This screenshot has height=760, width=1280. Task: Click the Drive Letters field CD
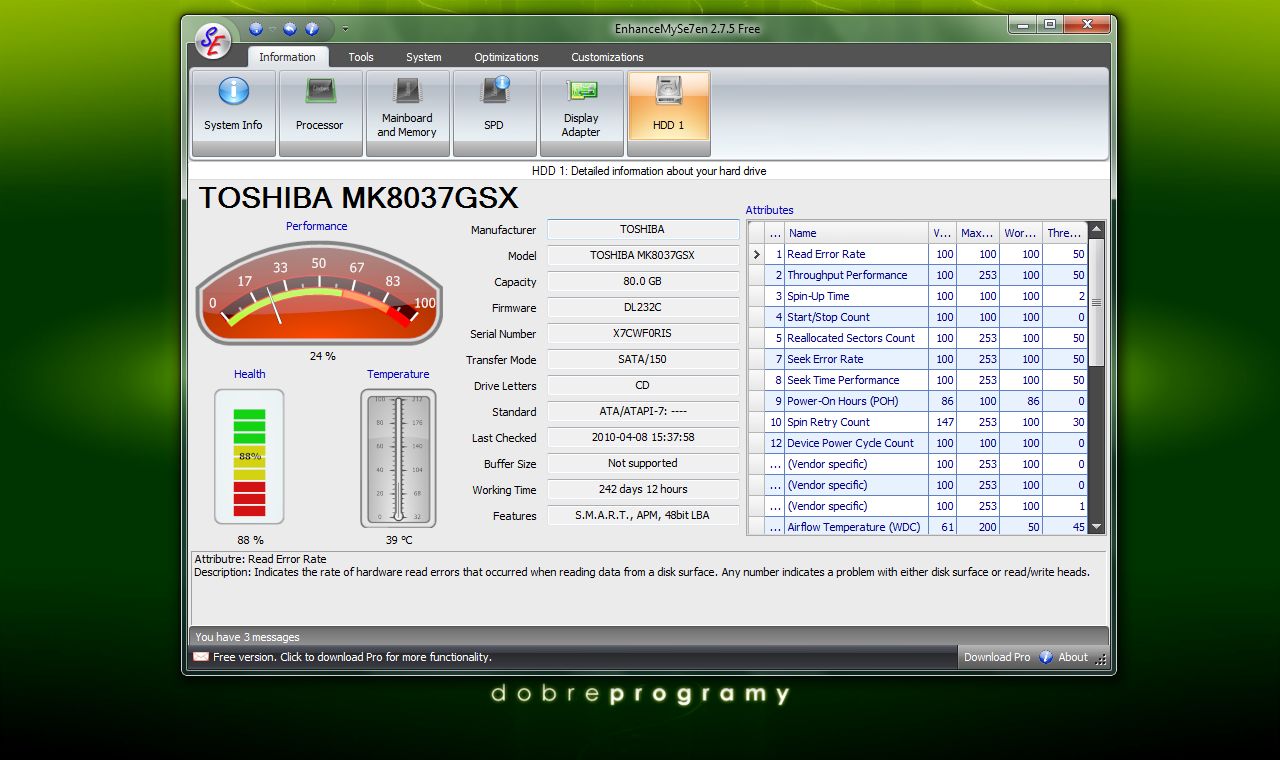click(x=643, y=385)
